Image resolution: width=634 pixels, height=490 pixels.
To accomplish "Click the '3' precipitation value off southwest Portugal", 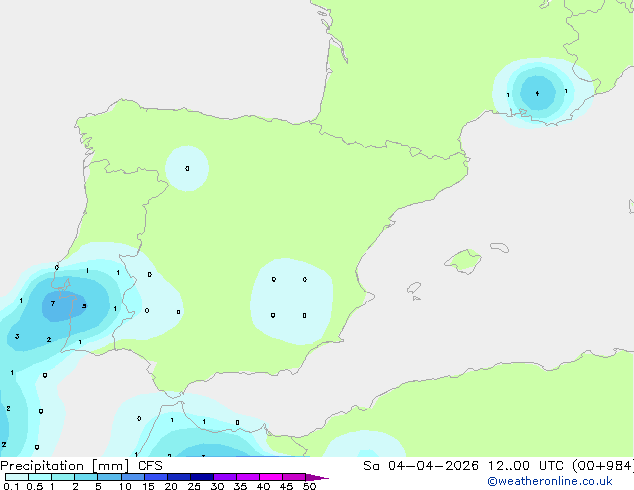I will [x=17, y=336].
